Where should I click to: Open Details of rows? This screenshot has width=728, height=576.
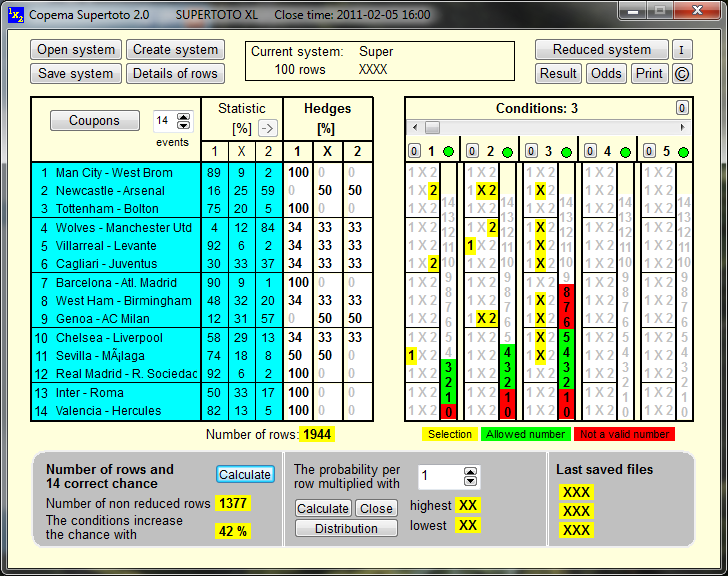click(176, 74)
